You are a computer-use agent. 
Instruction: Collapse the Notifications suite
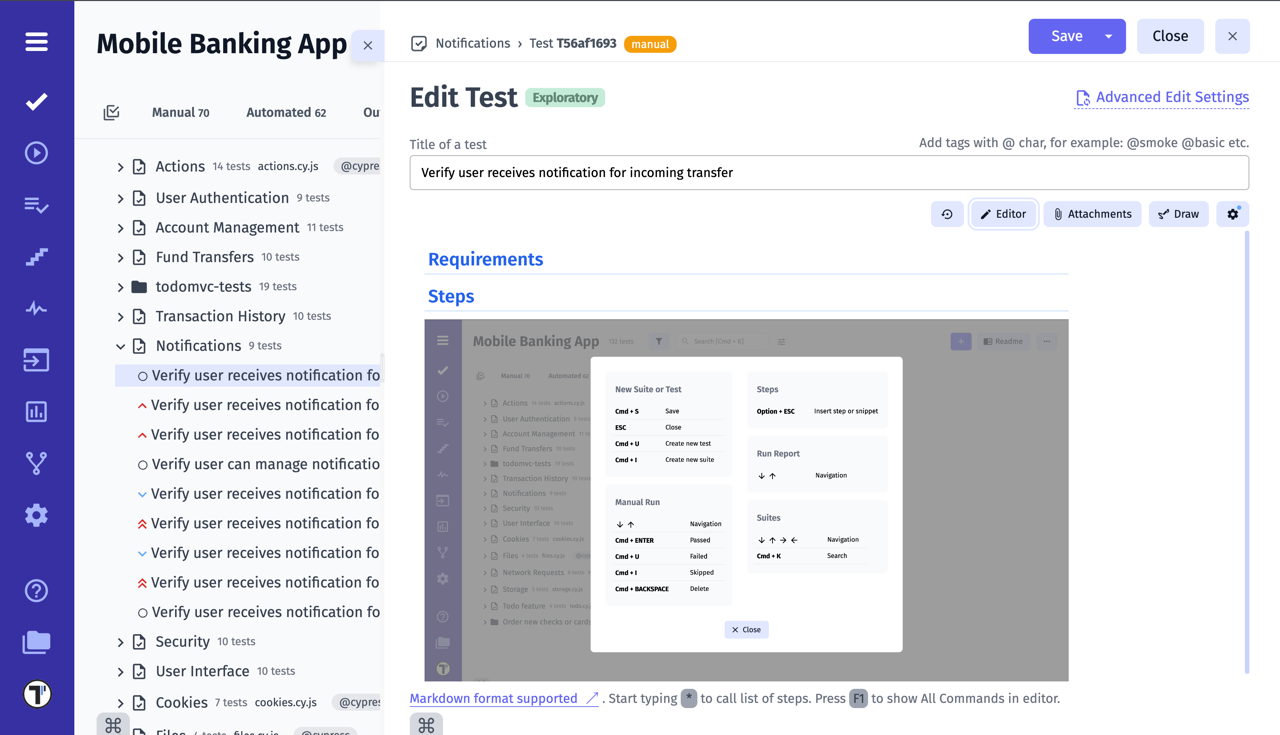click(x=120, y=345)
